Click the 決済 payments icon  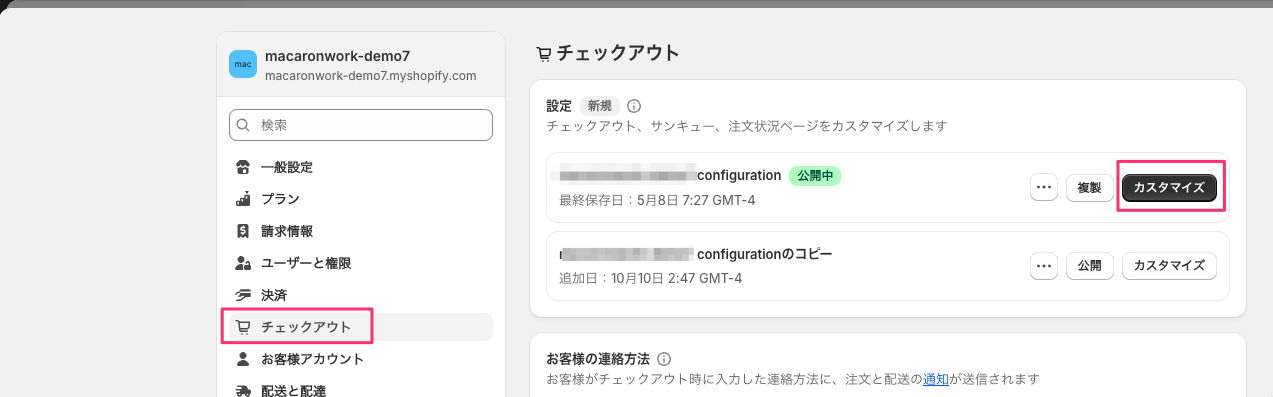[243, 295]
